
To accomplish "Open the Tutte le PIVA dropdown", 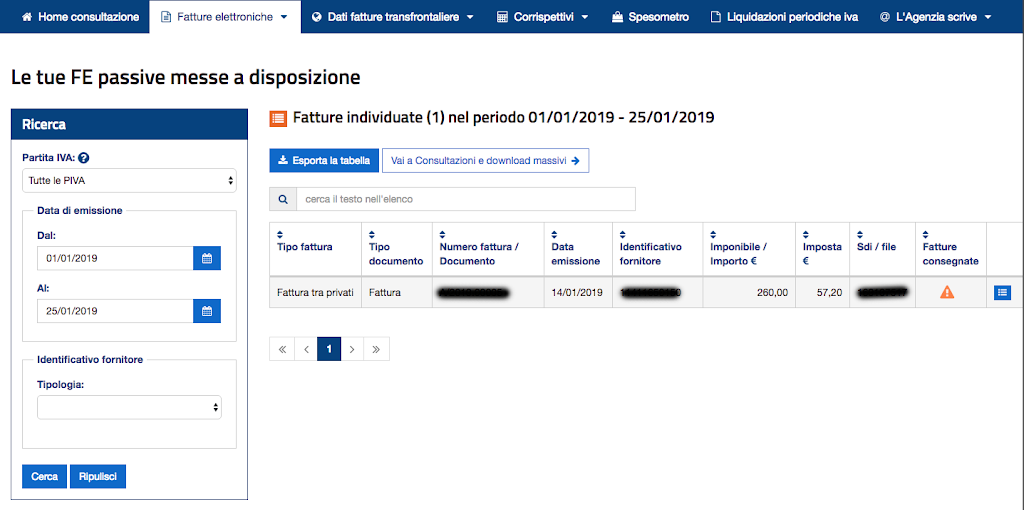I will tap(129, 180).
